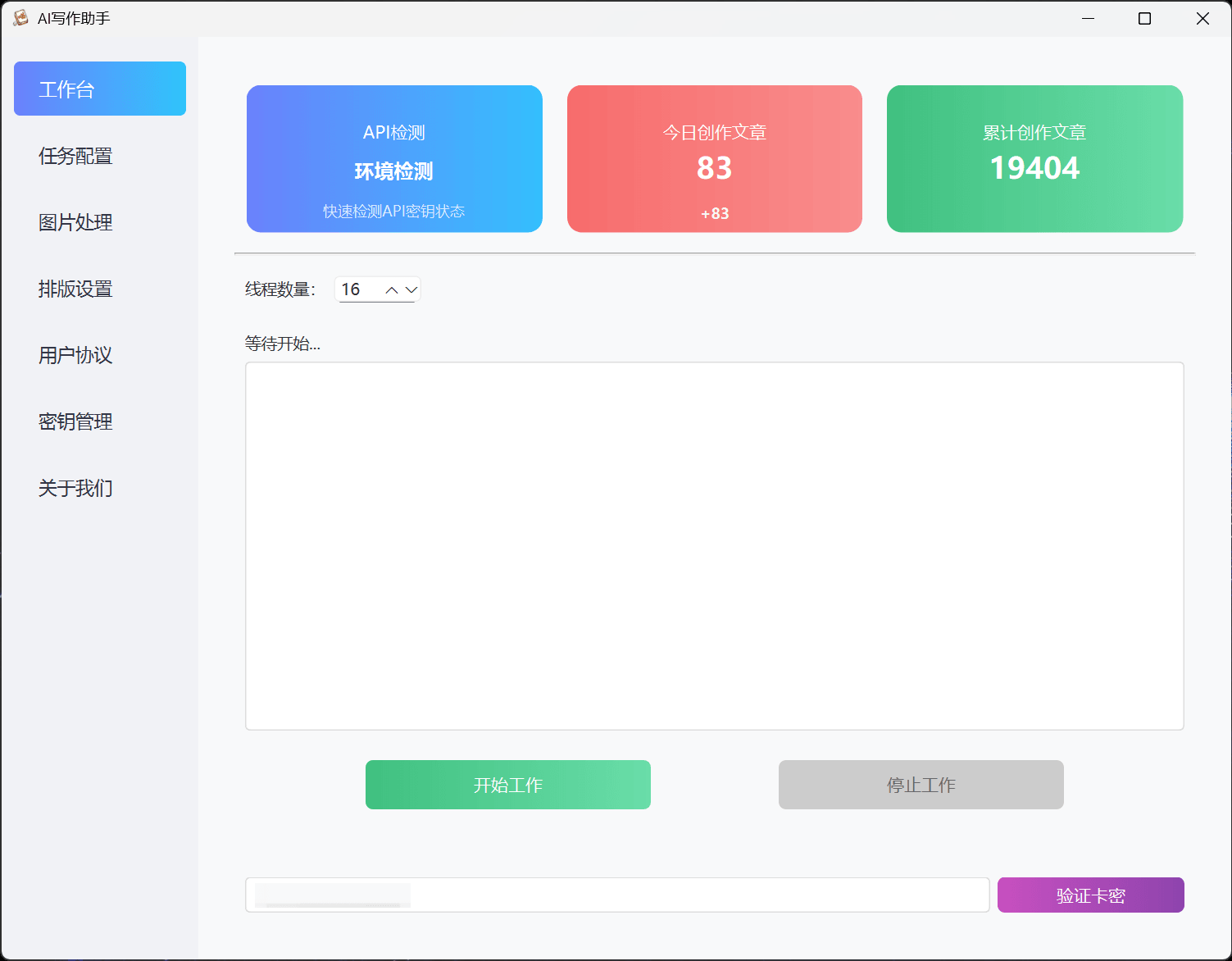Switch to 任务配置 in sidebar
Image resolution: width=1232 pixels, height=961 pixels.
tap(75, 156)
